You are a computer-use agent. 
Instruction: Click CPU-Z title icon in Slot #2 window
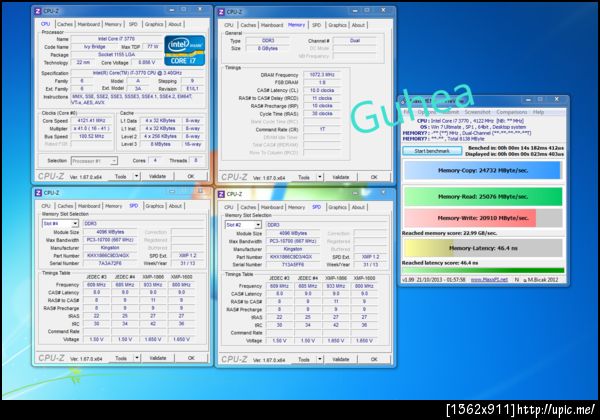point(221,194)
